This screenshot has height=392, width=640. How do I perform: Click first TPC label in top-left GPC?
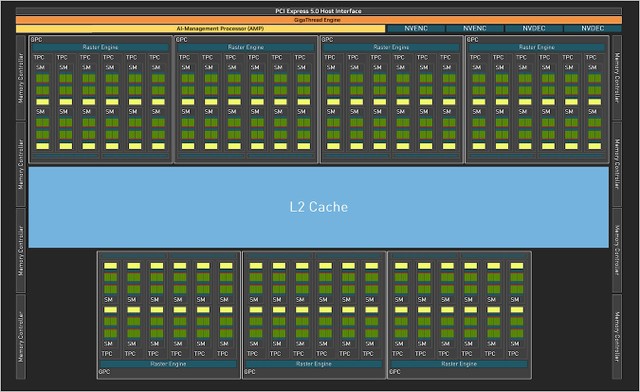pos(39,58)
